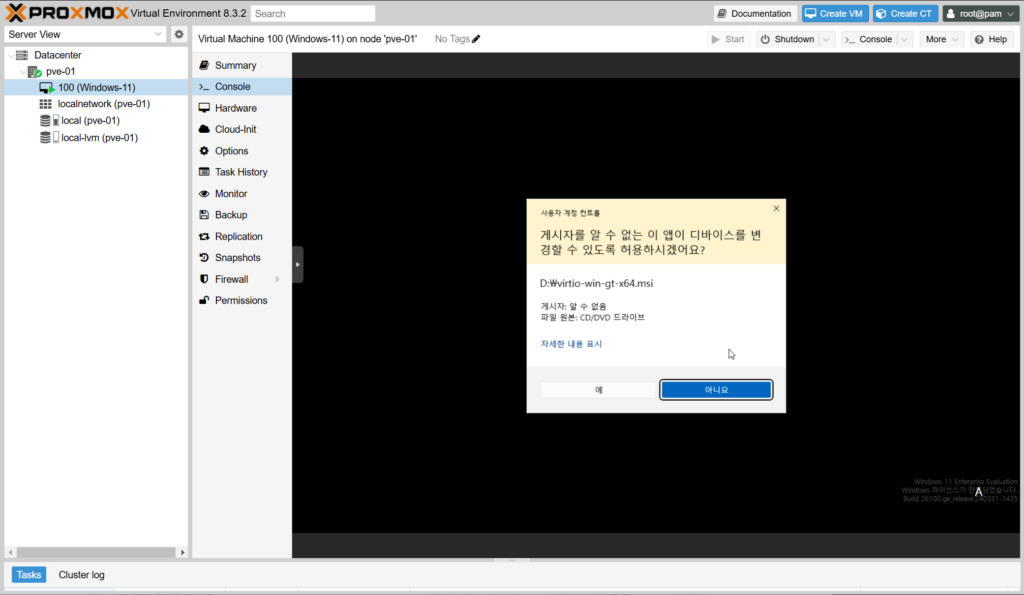Open Cloud-Init configuration
Image resolution: width=1024 pixels, height=595 pixels.
pos(235,129)
